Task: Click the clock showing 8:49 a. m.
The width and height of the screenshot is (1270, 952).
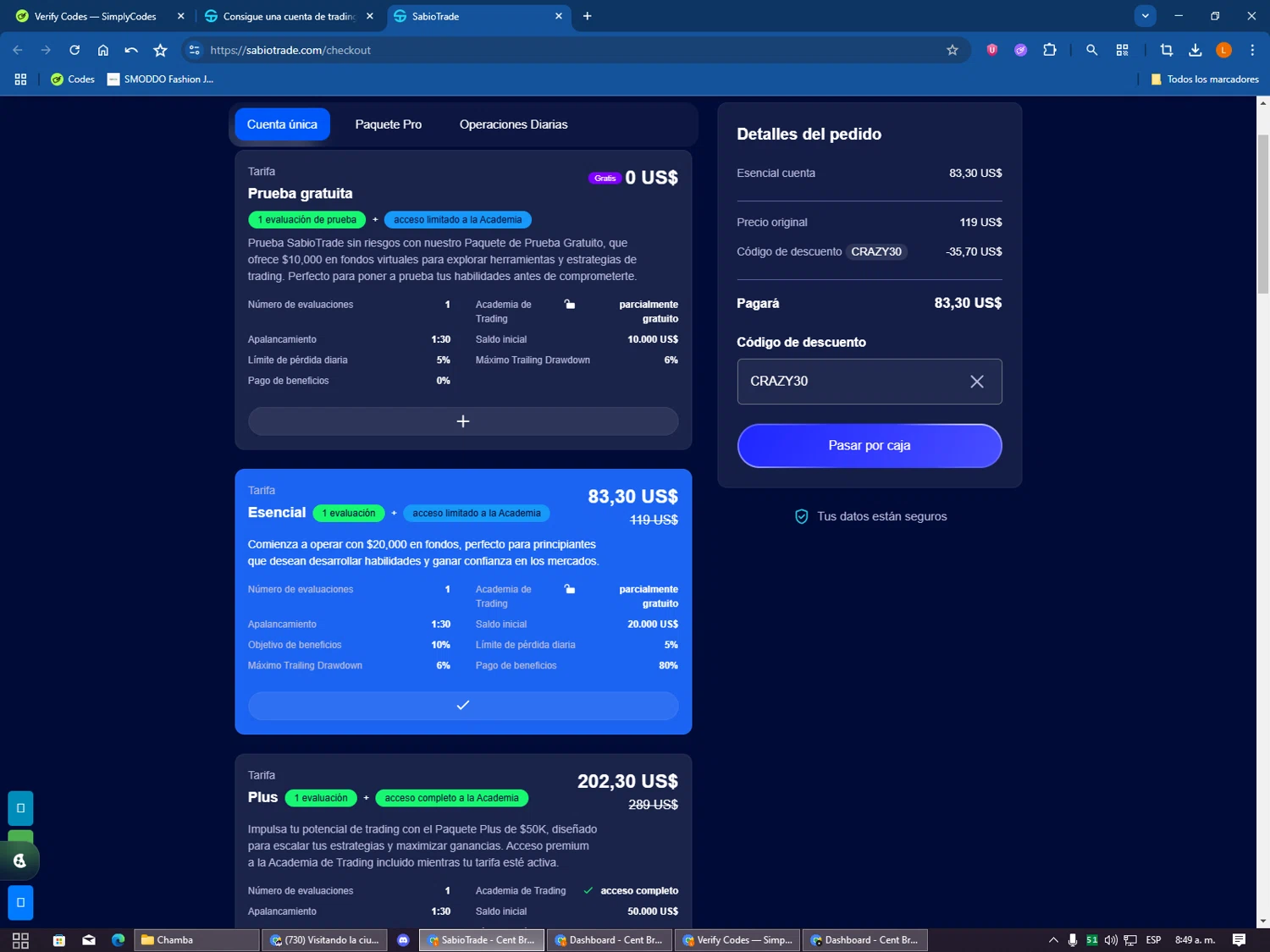Action: pyautogui.click(x=1195, y=940)
